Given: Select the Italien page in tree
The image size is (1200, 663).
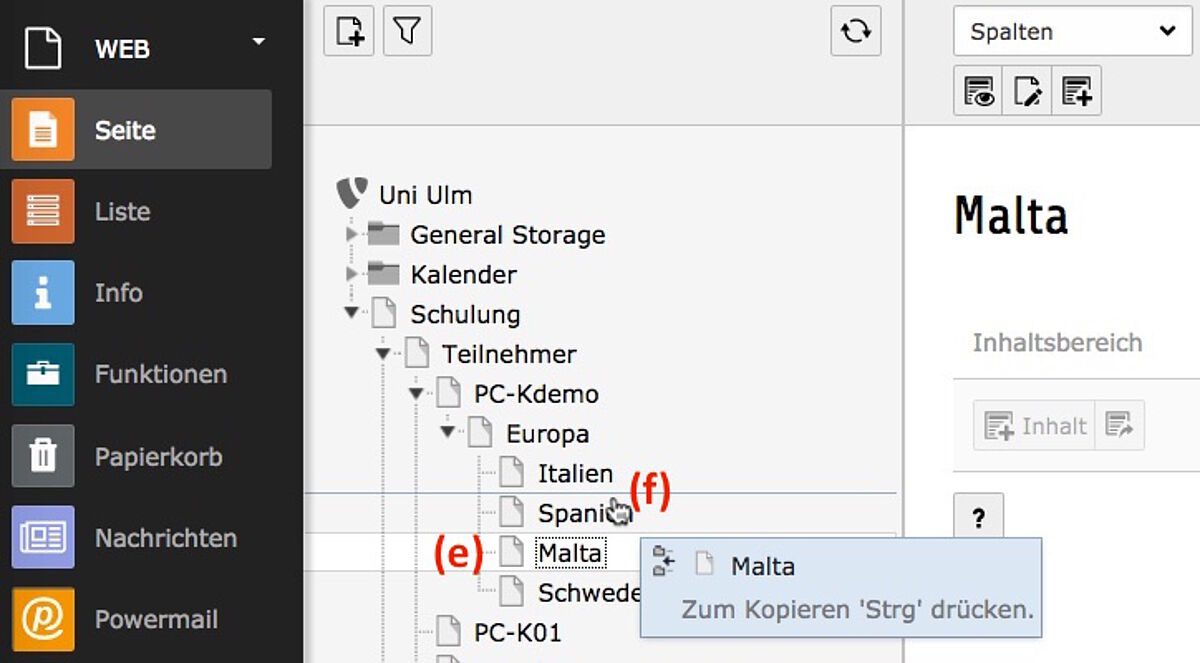Looking at the screenshot, I should point(575,473).
